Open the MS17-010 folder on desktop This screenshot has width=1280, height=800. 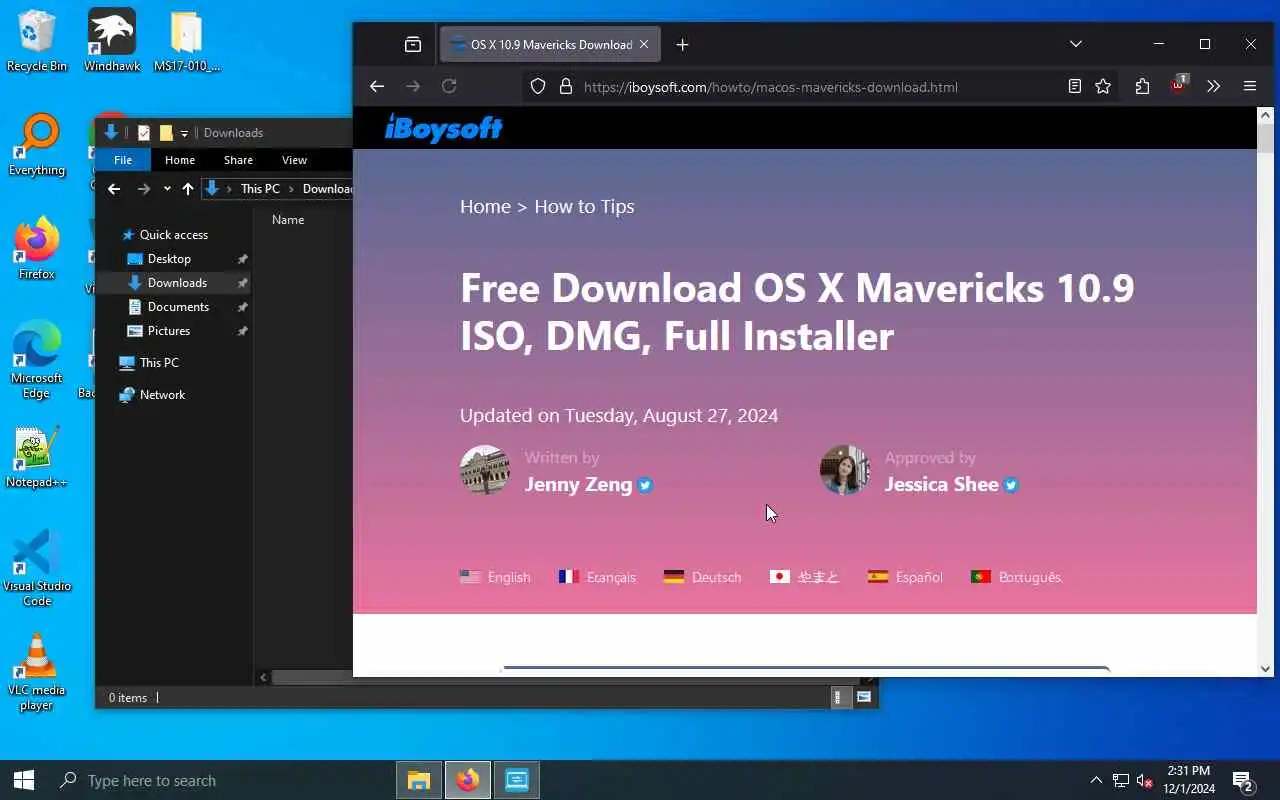(x=186, y=41)
